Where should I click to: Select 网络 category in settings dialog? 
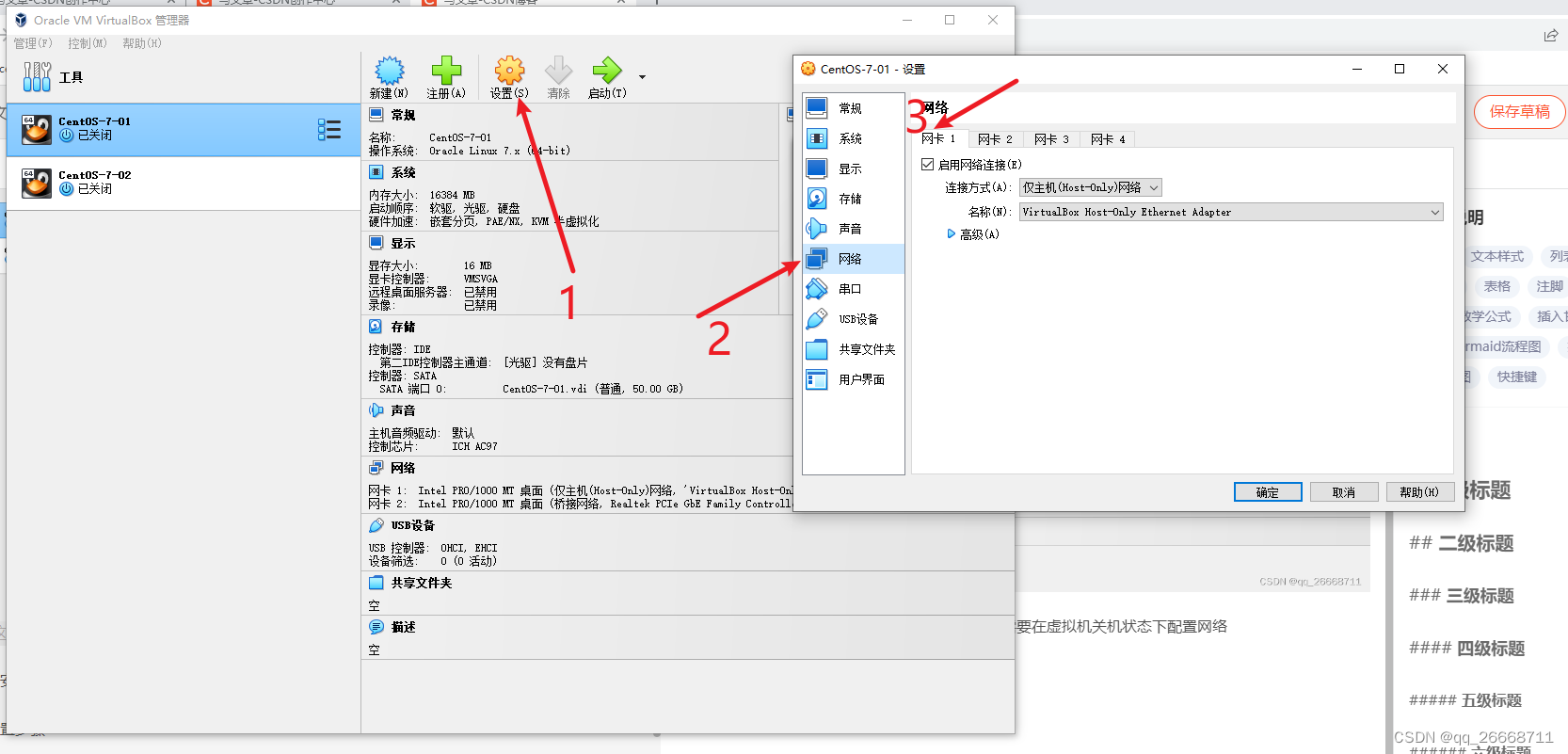(854, 259)
